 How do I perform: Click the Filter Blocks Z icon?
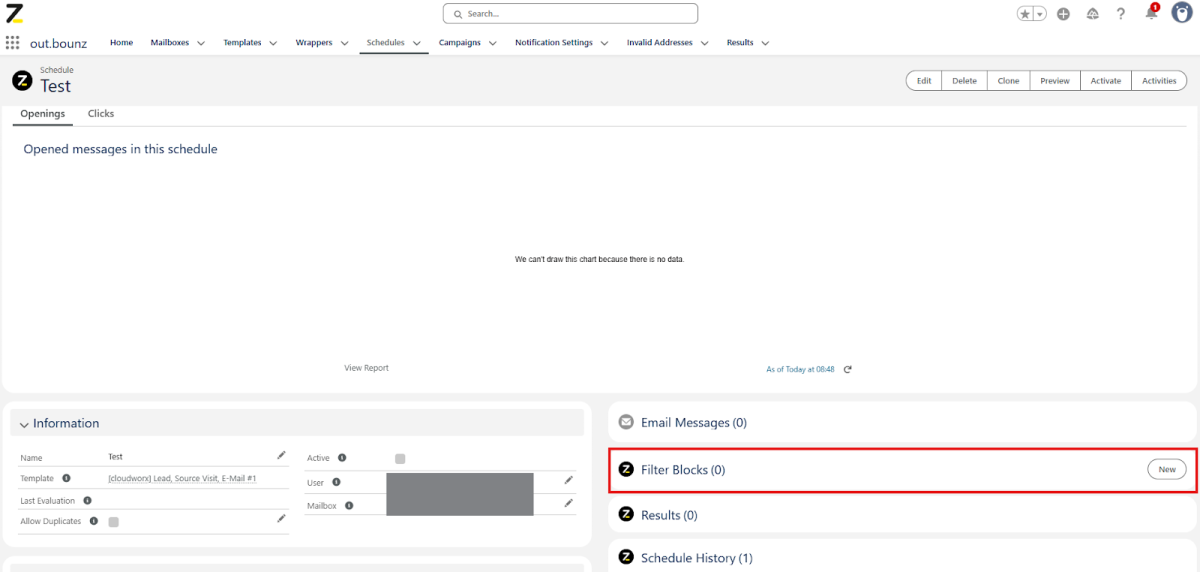627,469
